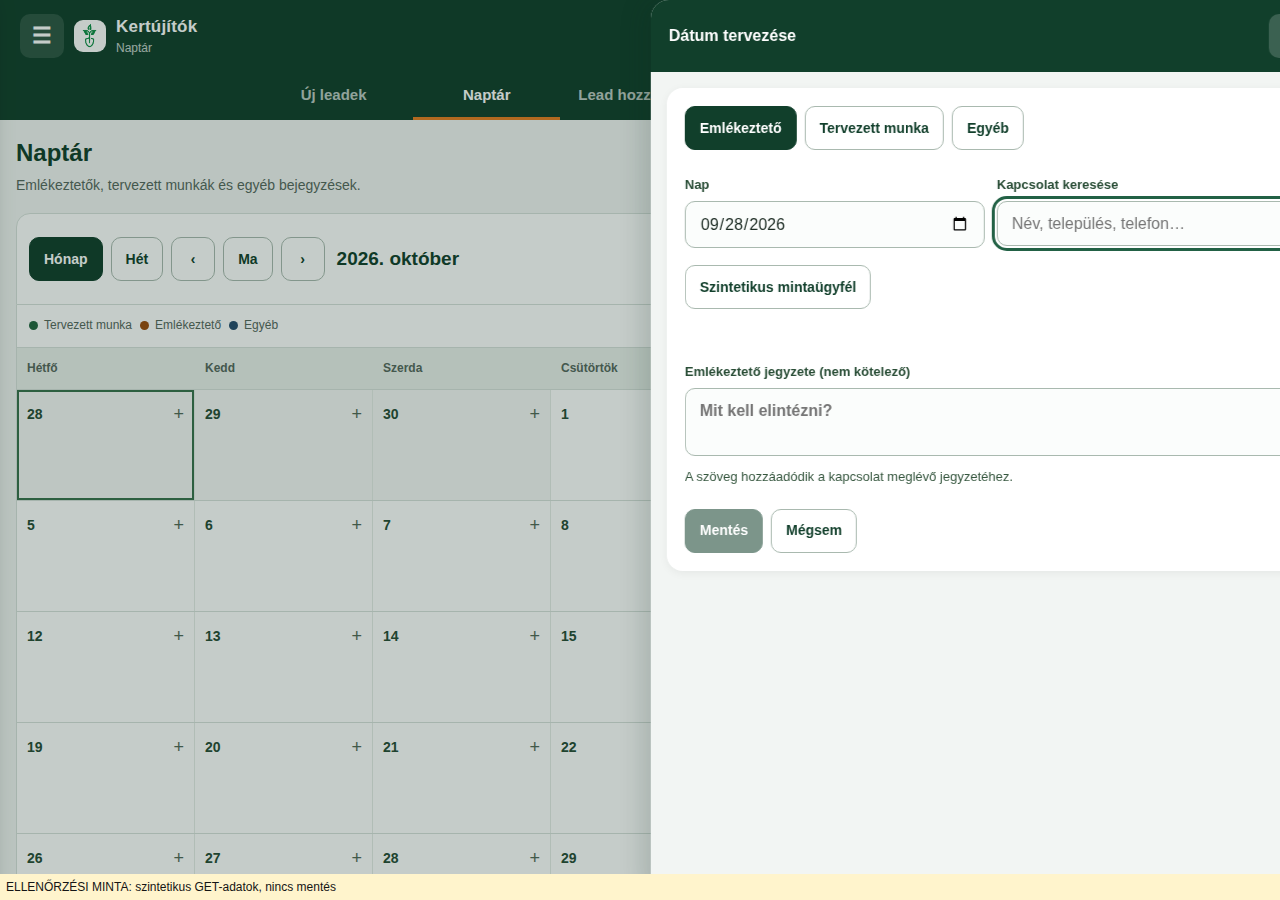1280x900 pixels.
Task: Click the Emlékeztető jegyzete text area
Action: point(983,422)
